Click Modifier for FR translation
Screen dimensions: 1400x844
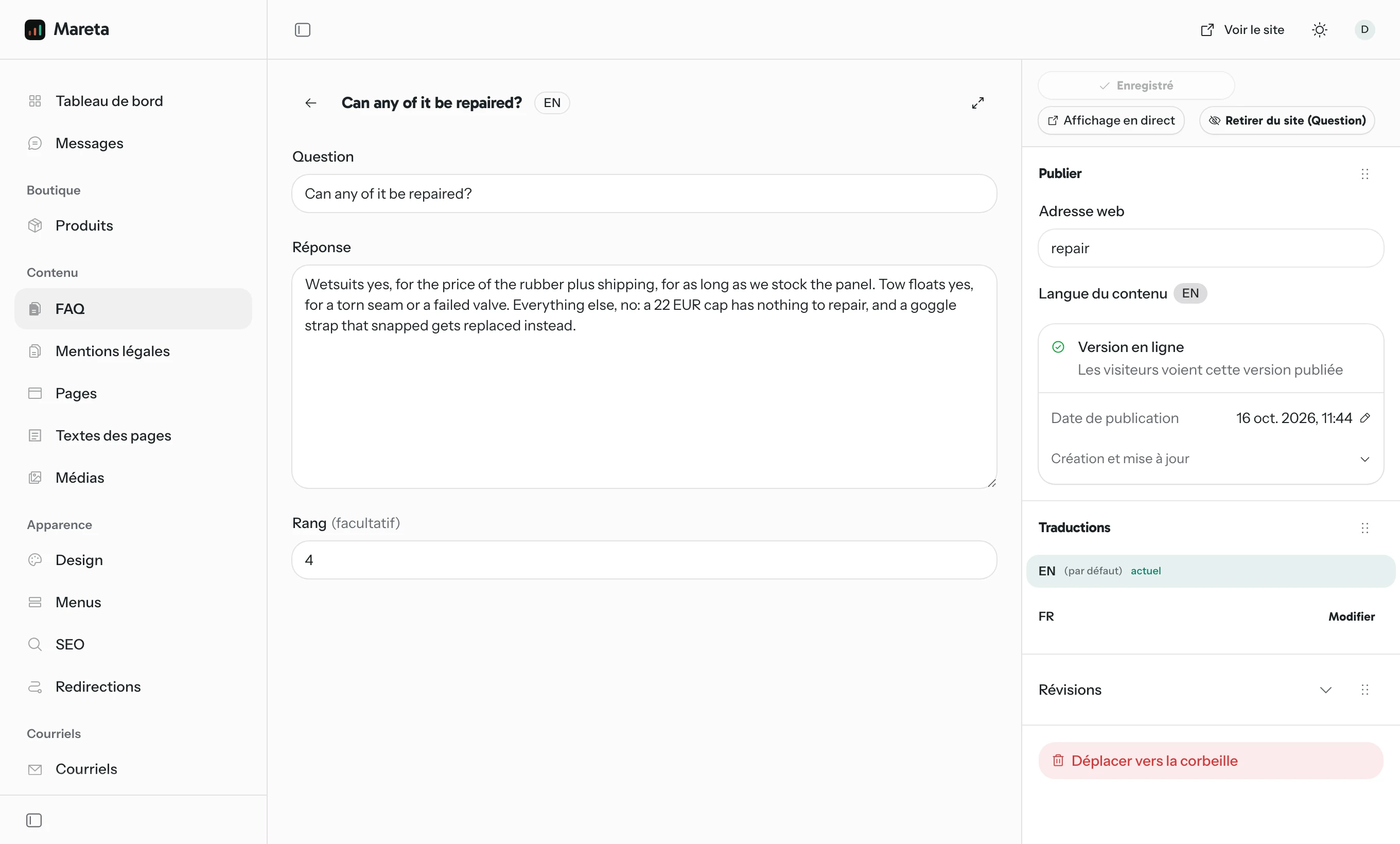1351,616
